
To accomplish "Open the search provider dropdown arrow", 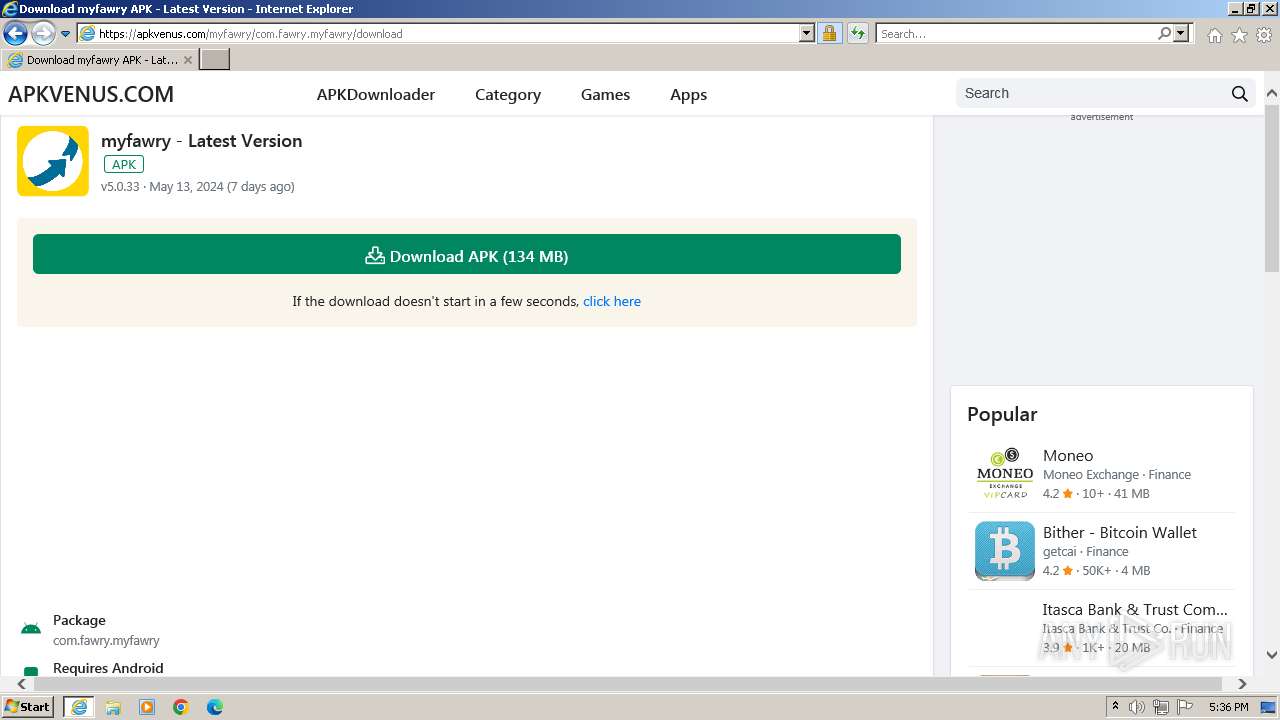I will pos(1181,33).
